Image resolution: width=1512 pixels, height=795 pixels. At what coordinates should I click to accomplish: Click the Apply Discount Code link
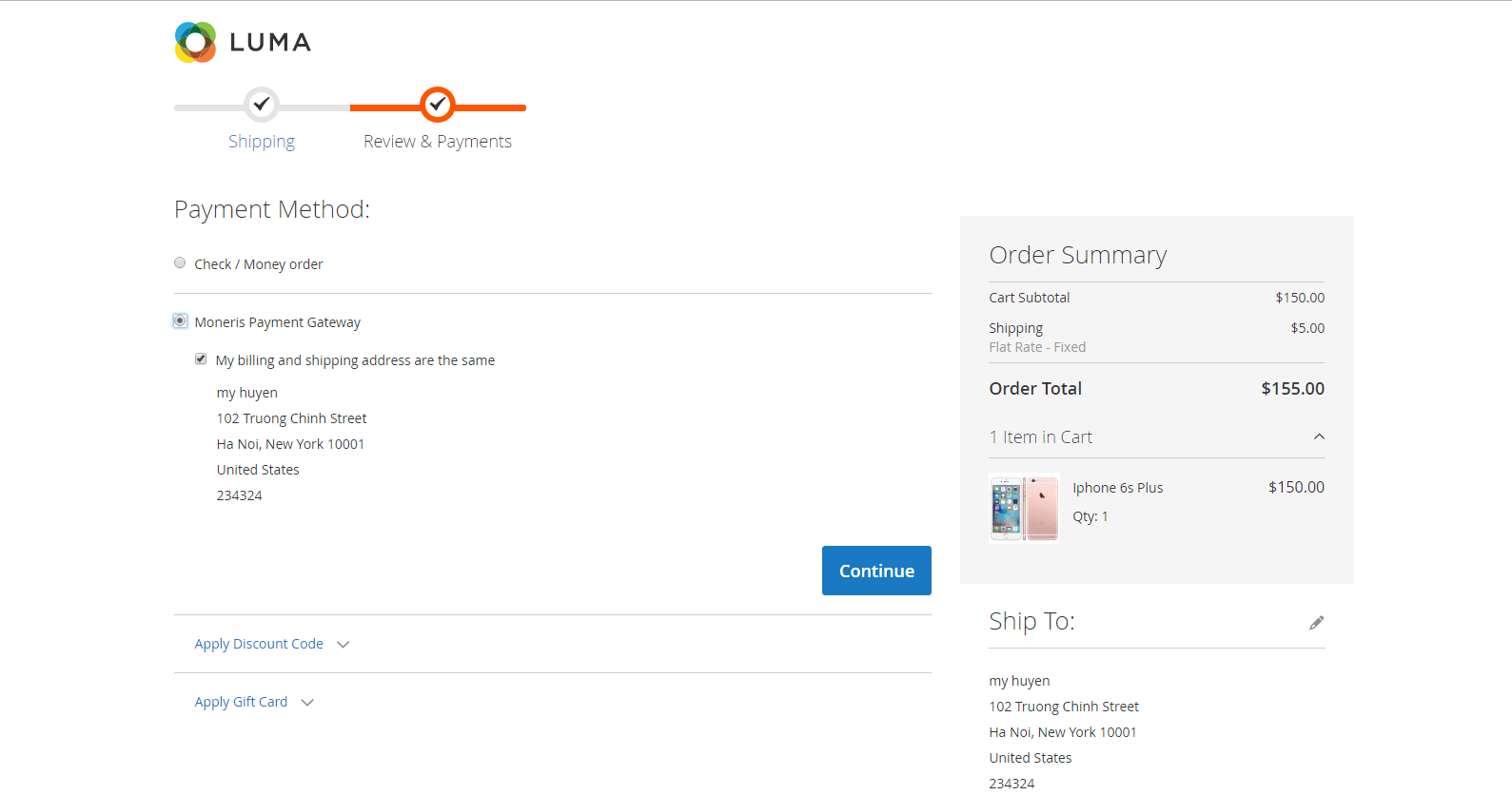tap(259, 644)
